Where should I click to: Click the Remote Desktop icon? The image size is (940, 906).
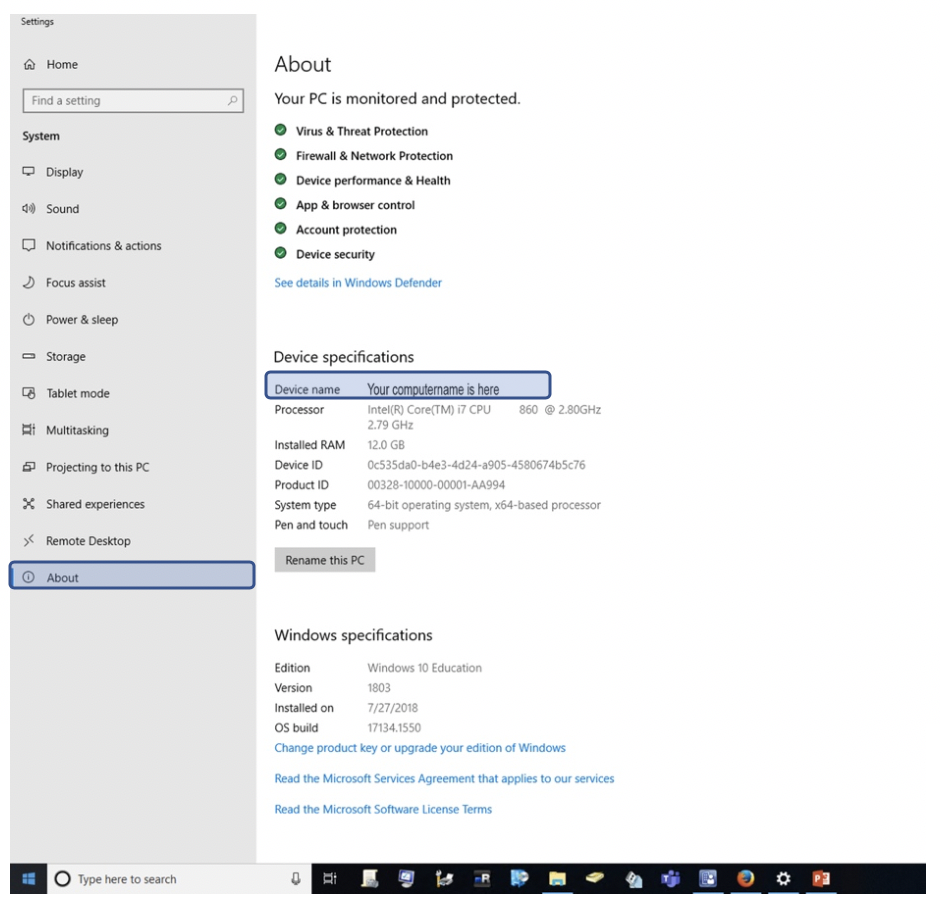(x=29, y=541)
